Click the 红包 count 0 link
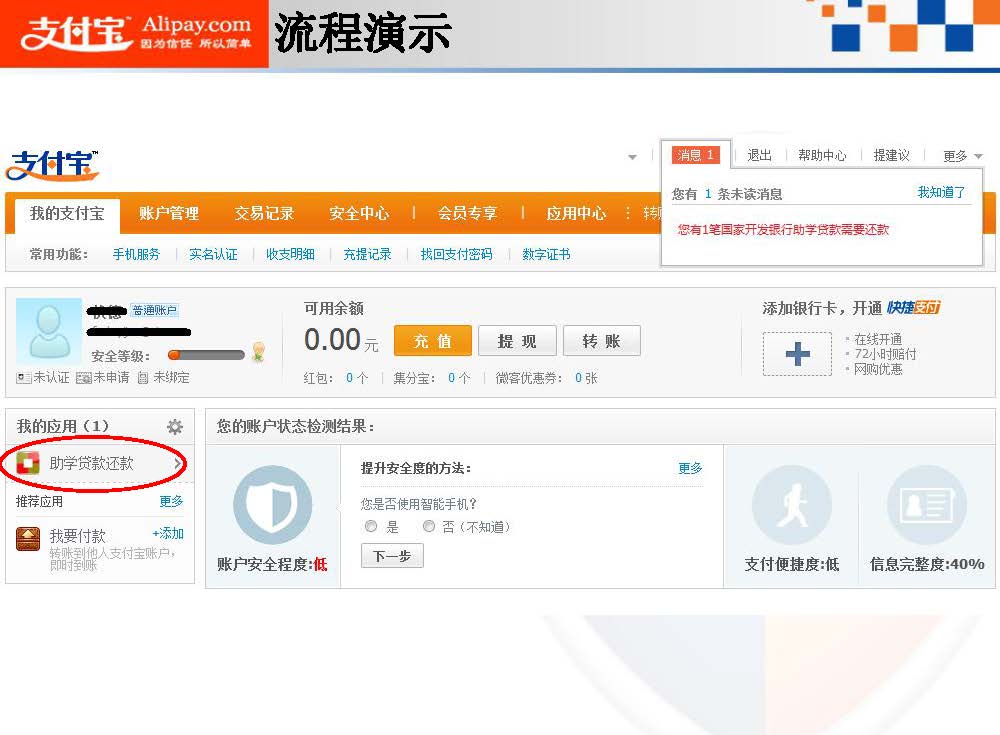The width and height of the screenshot is (1000, 735). click(349, 378)
